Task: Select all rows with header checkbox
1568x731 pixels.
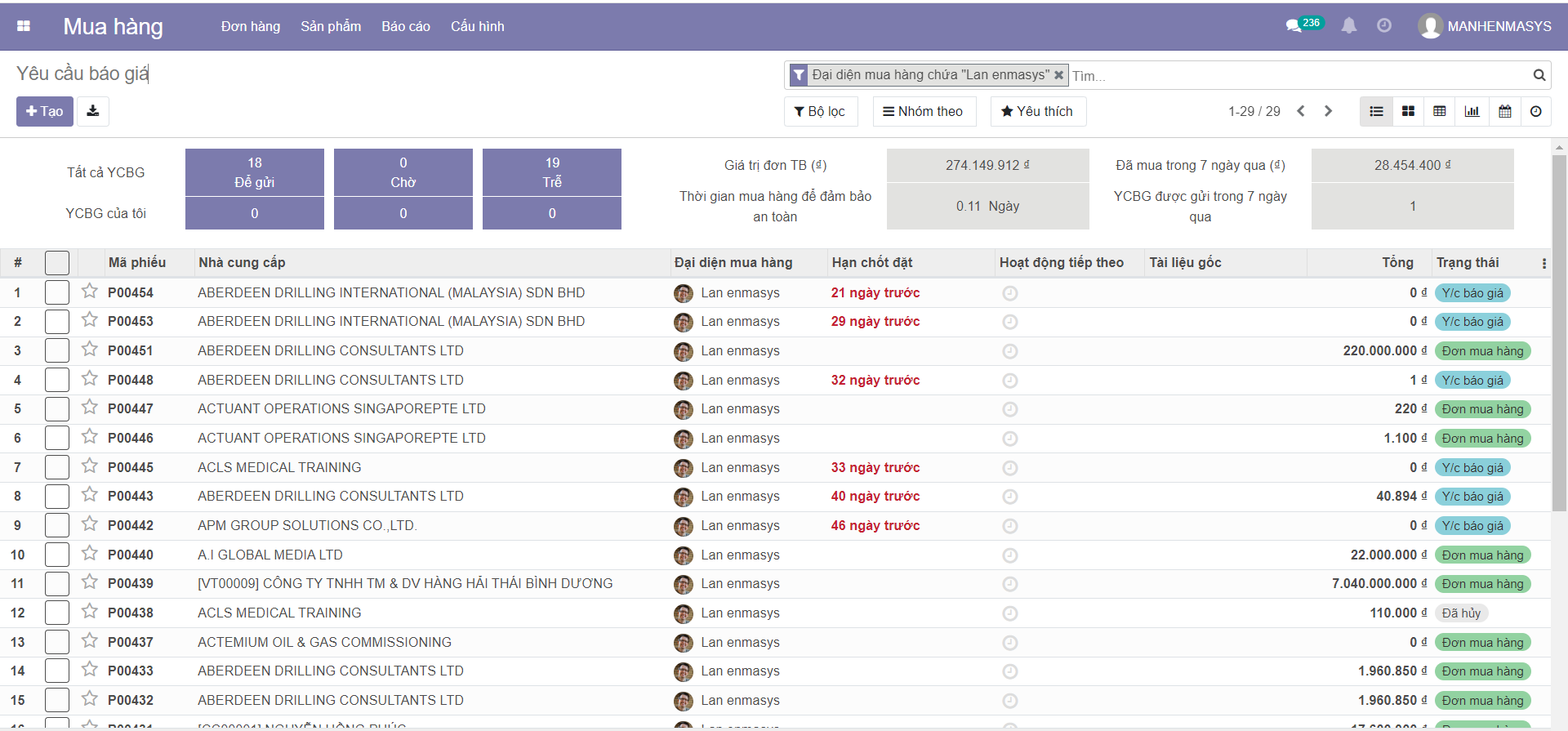Action: [x=57, y=263]
